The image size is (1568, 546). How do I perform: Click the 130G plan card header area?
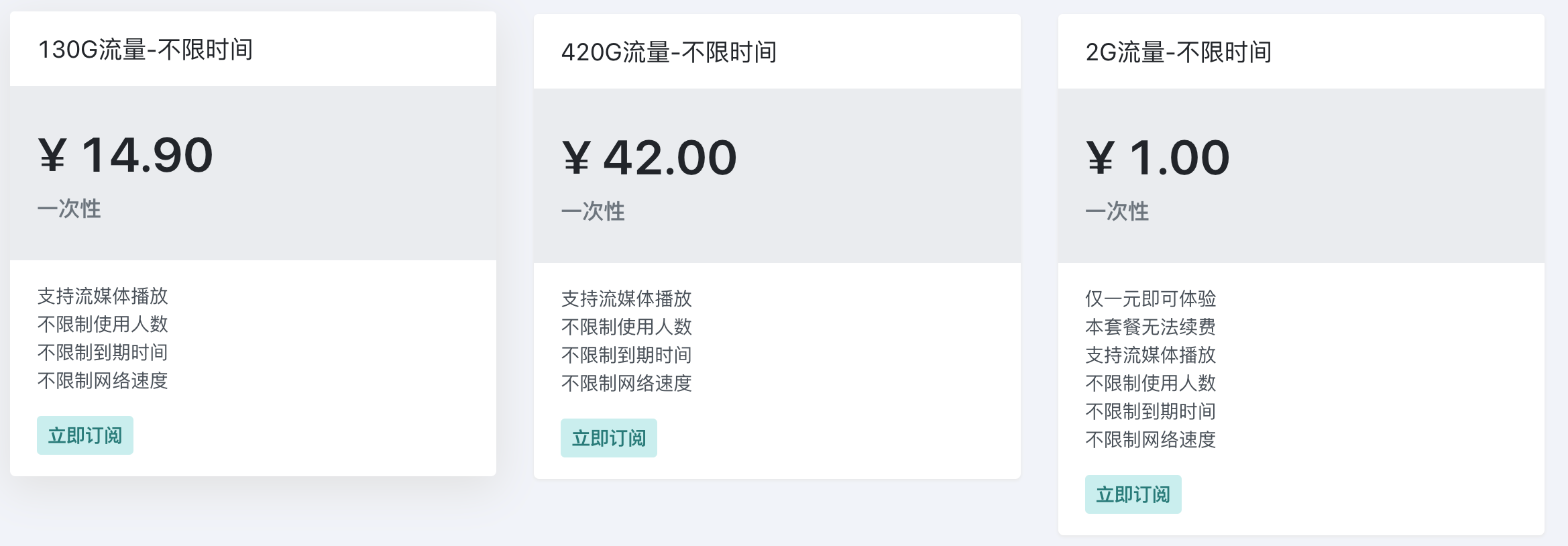251,50
